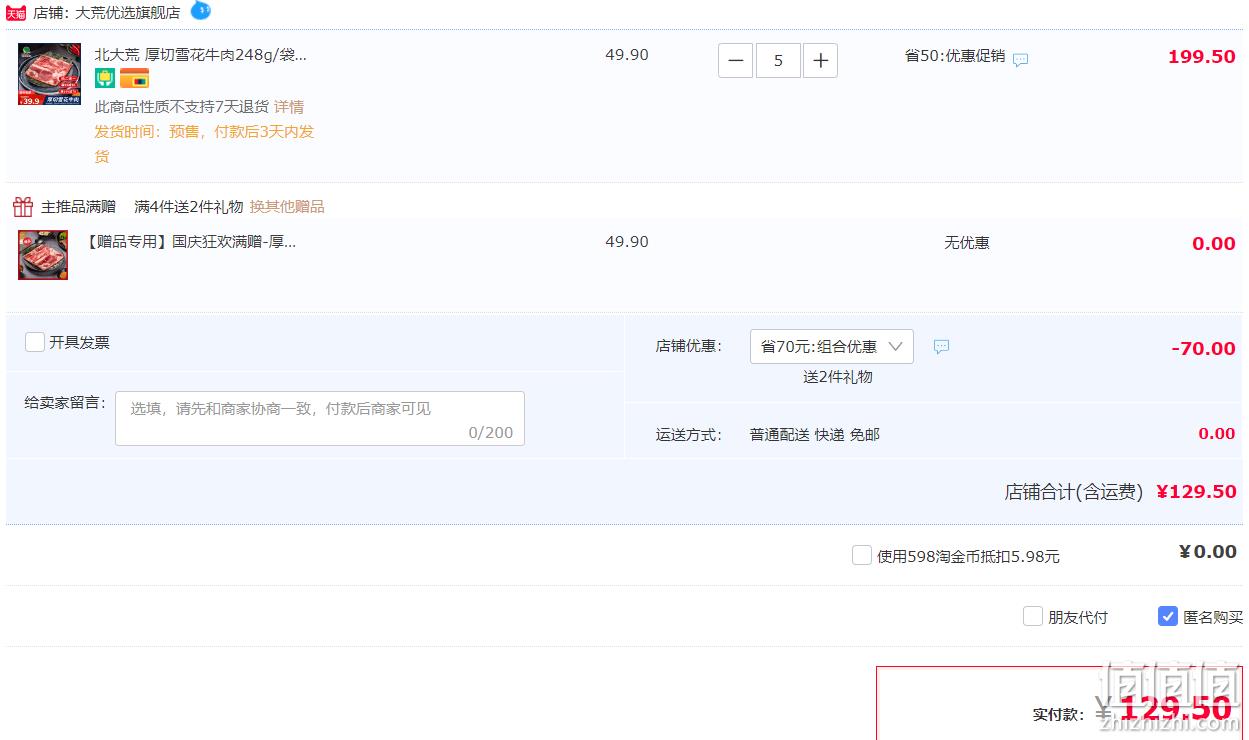Click the Tmall logo icon beside store name
The image size is (1249, 740).
coord(16,13)
